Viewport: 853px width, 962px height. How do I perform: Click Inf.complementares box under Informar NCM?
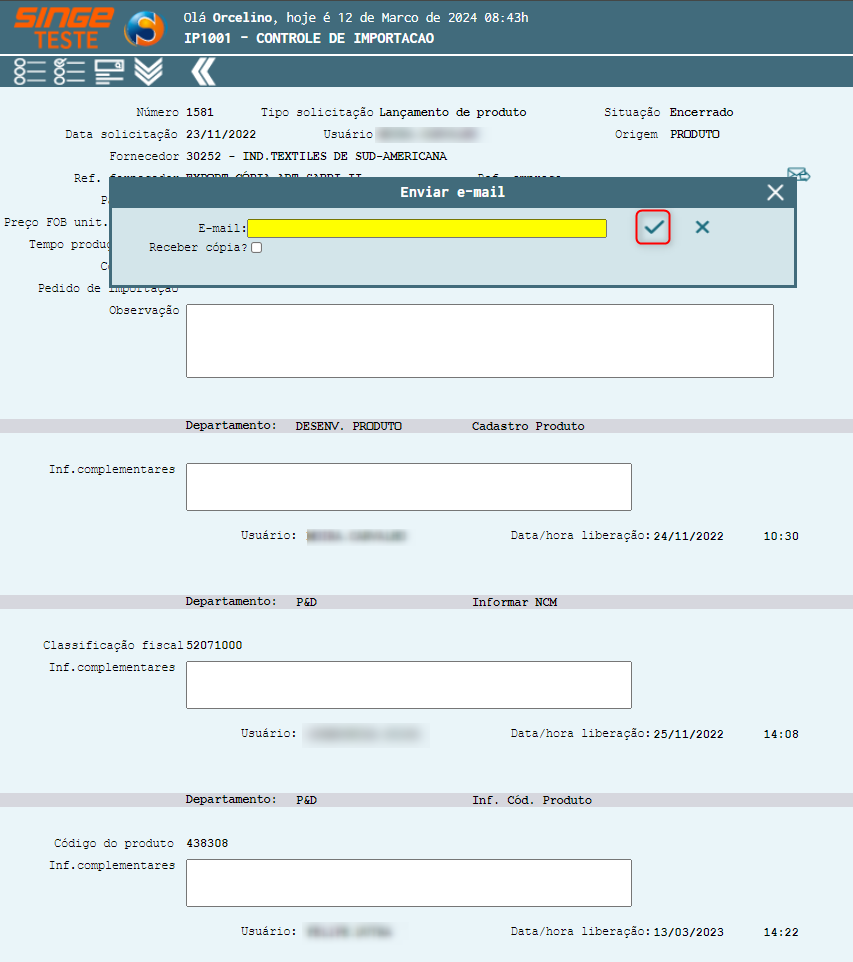point(408,685)
